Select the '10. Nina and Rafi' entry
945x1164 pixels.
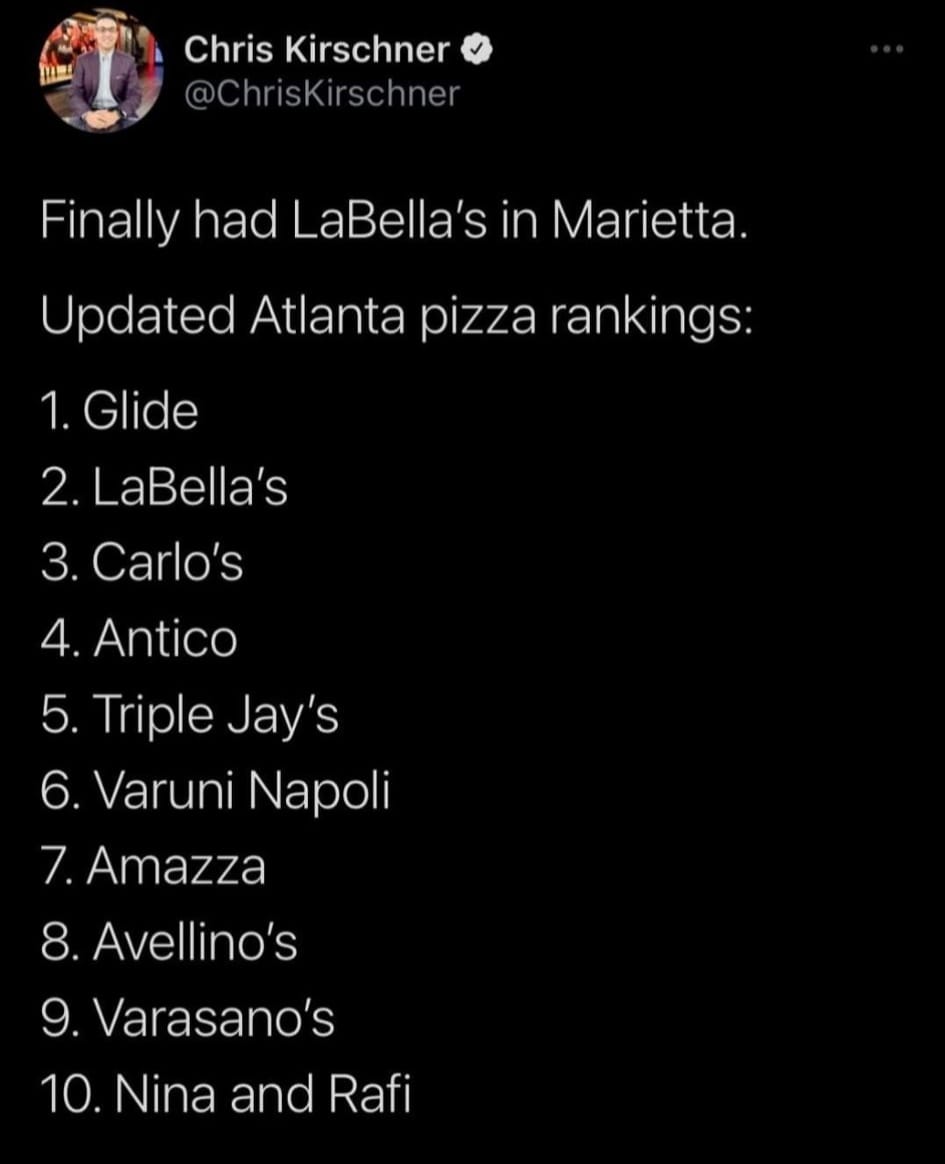pyautogui.click(x=226, y=1094)
